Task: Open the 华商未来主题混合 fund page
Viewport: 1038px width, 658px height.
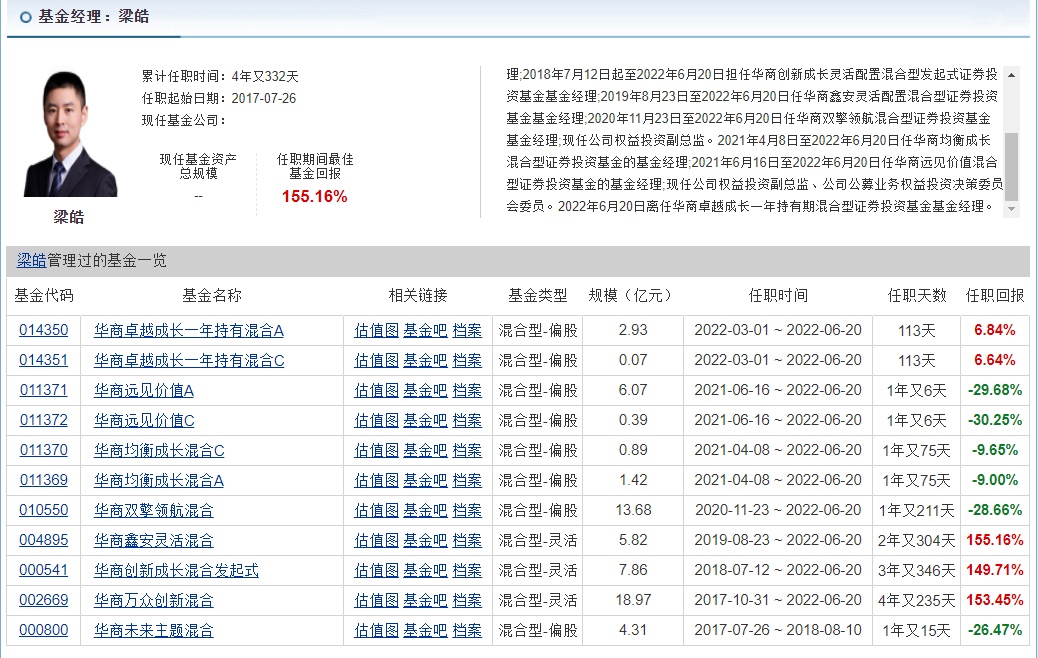Action: click(x=153, y=630)
